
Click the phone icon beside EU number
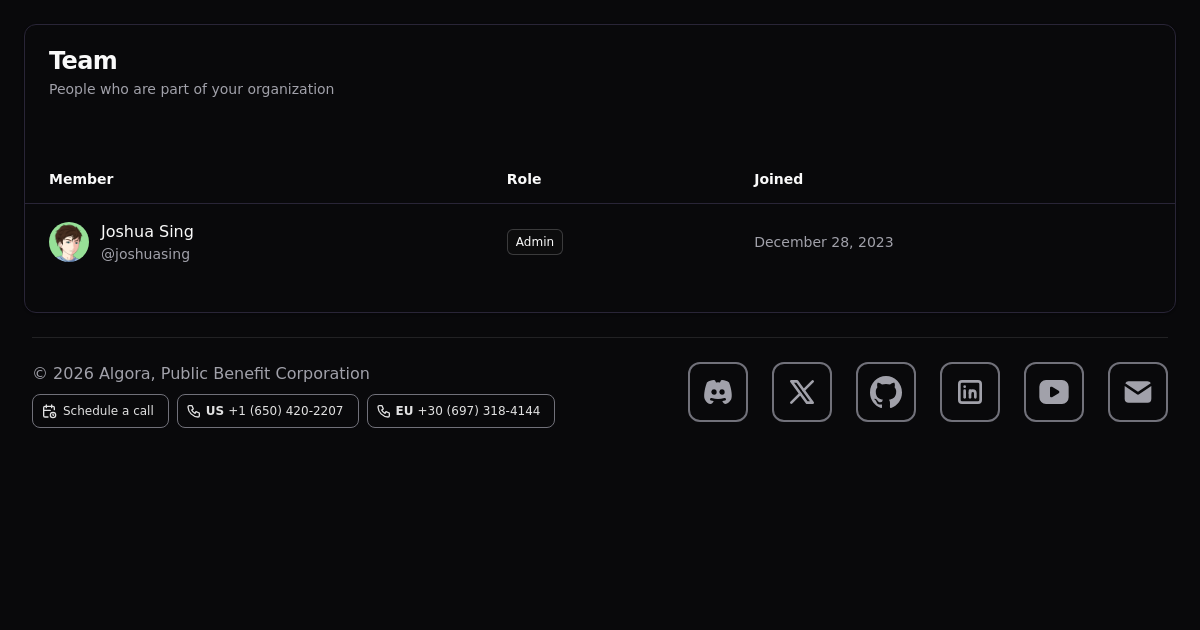tap(384, 411)
